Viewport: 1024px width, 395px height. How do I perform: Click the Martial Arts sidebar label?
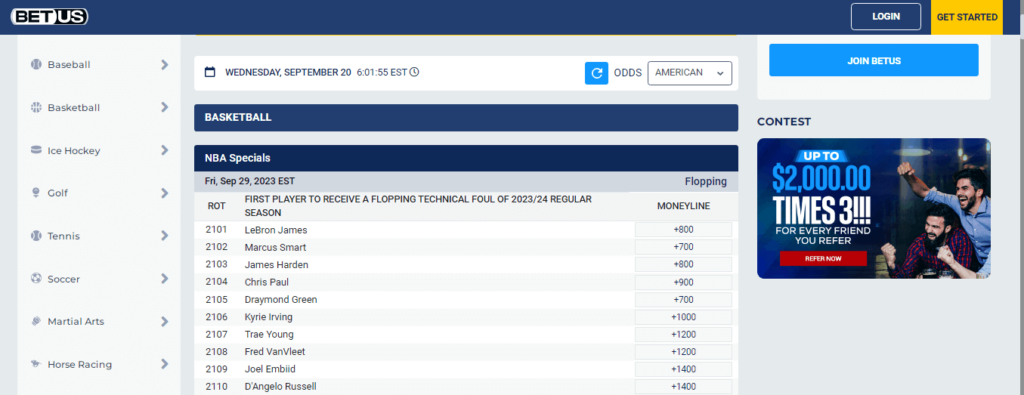click(x=76, y=321)
